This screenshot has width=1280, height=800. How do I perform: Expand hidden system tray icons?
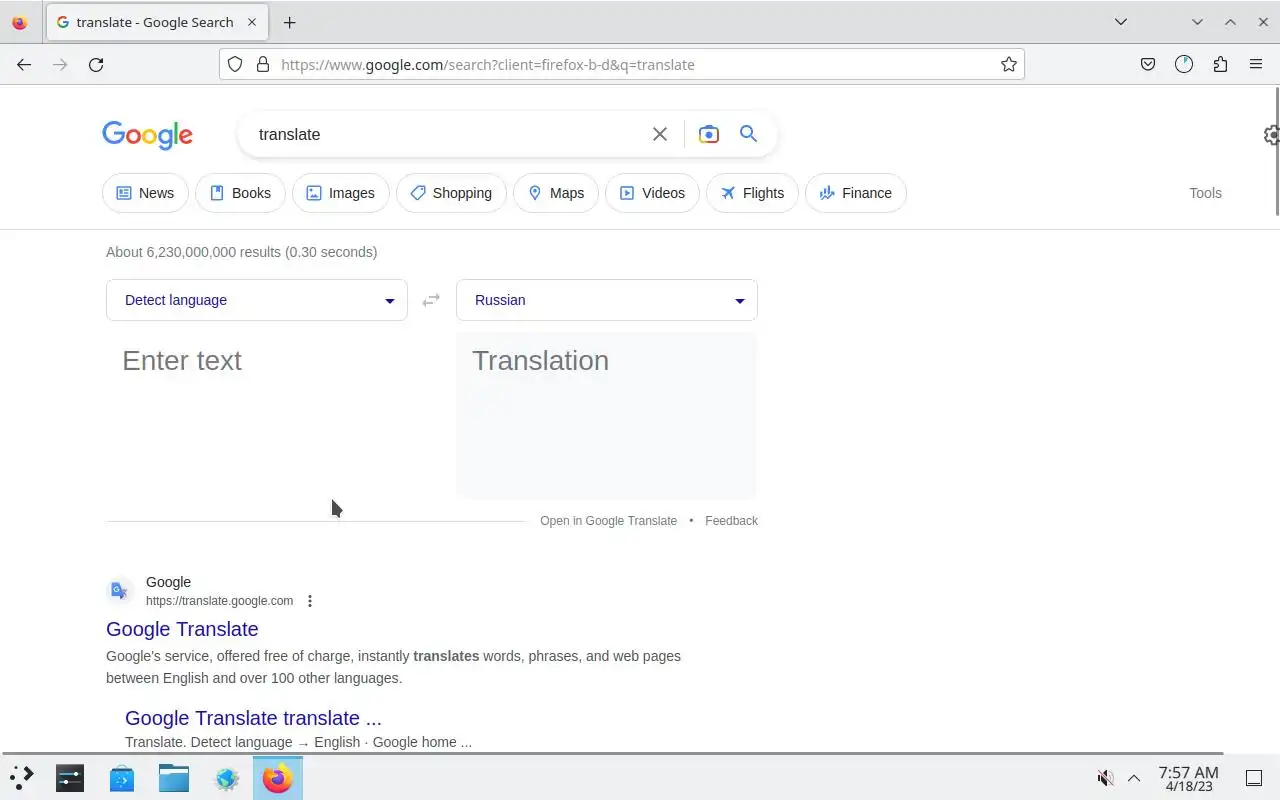[1134, 778]
